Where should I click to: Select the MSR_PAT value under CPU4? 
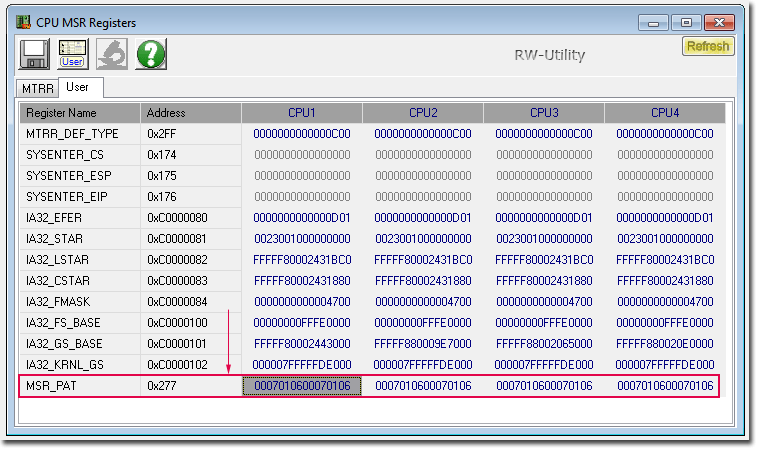(x=665, y=386)
